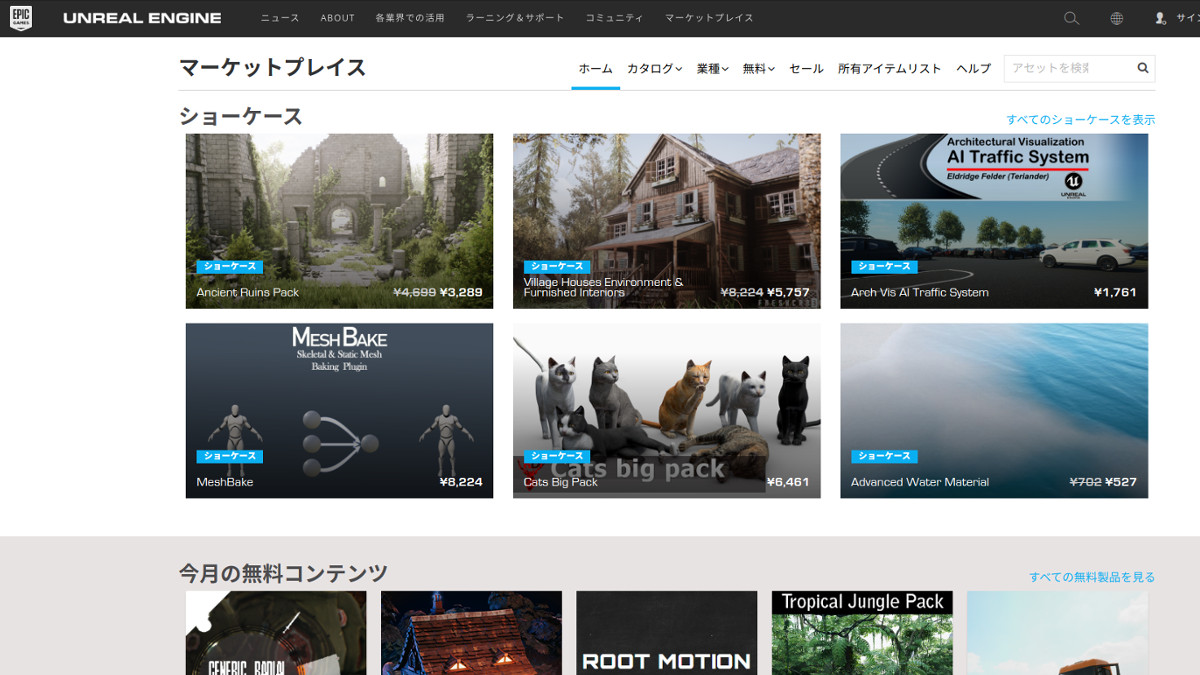Open Tropical Jungle Pack free thumbnail

[862, 633]
